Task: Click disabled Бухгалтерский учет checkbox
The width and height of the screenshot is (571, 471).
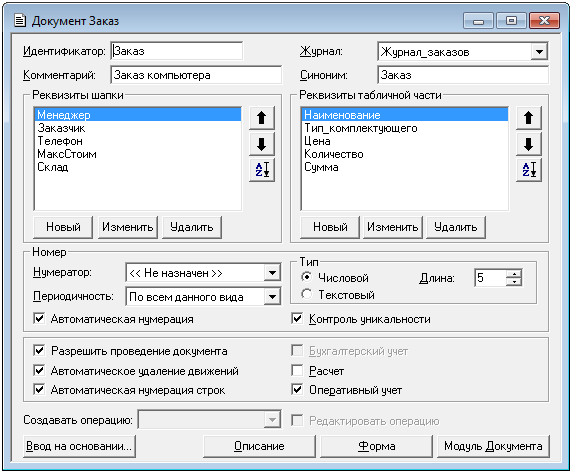Action: 297,351
